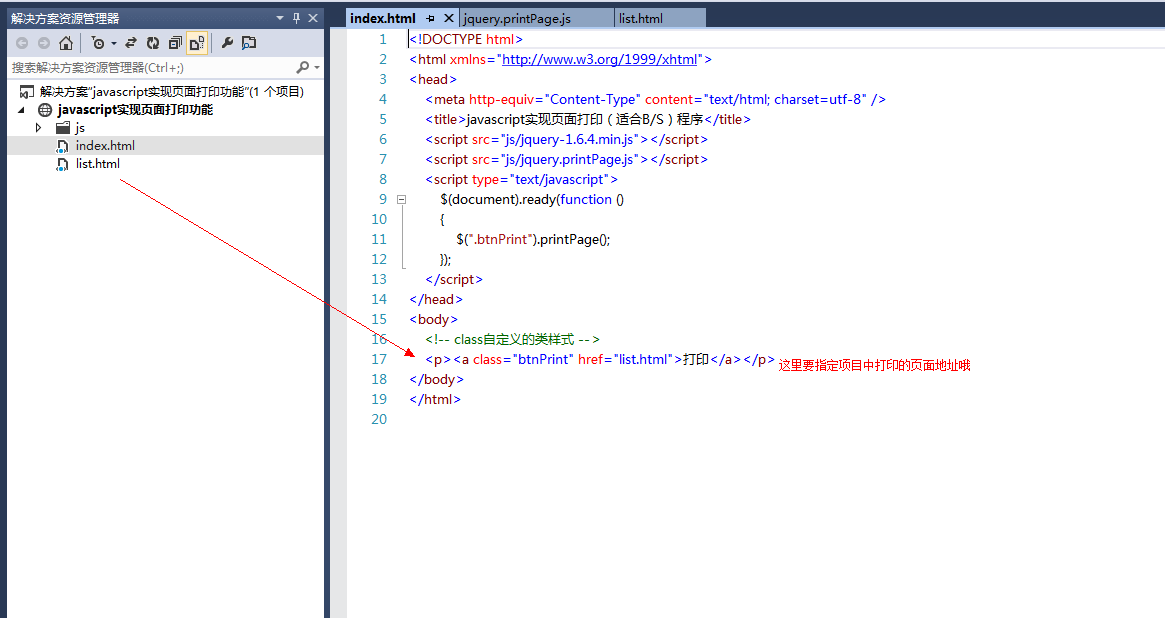The image size is (1165, 618).
Task: Collapse the javascript实现页面打印功能 project node
Action: [x=22, y=110]
